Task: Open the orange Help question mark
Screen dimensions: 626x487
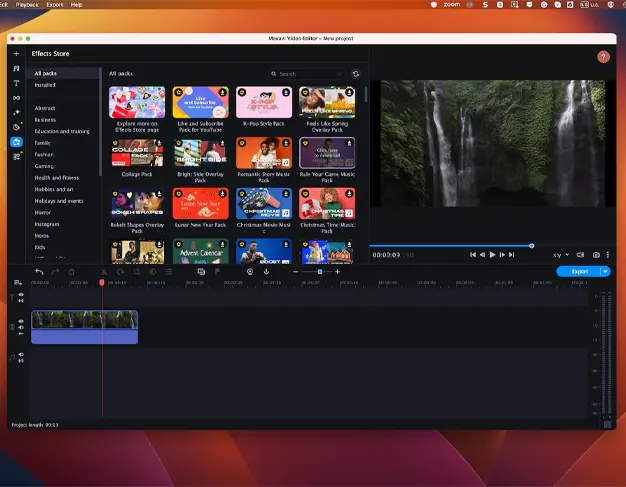Action: click(x=603, y=57)
